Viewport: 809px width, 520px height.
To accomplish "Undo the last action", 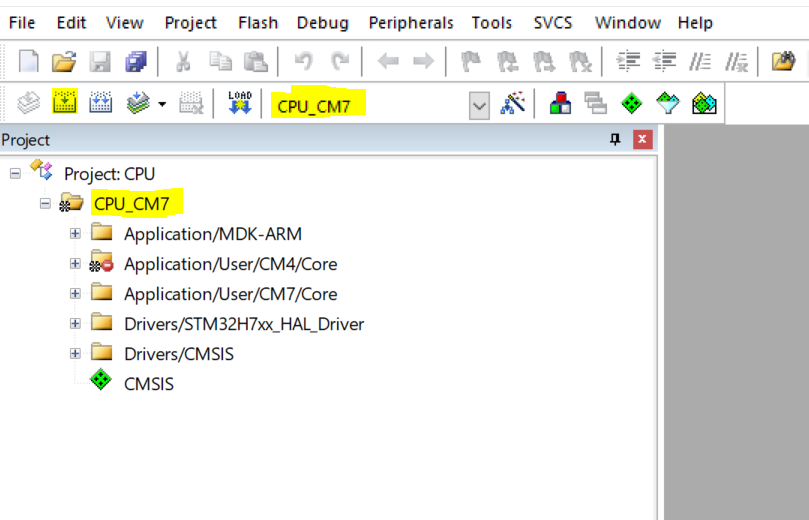I will coord(303,61).
